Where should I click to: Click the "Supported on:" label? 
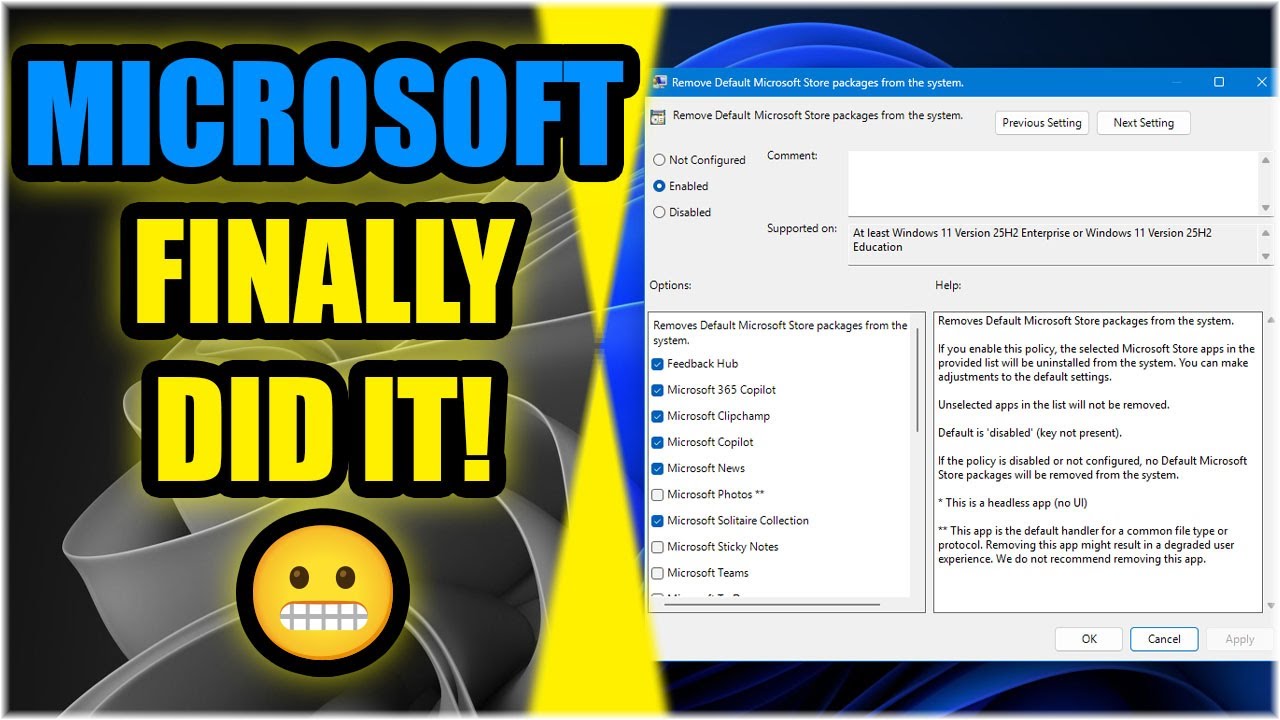tap(801, 229)
